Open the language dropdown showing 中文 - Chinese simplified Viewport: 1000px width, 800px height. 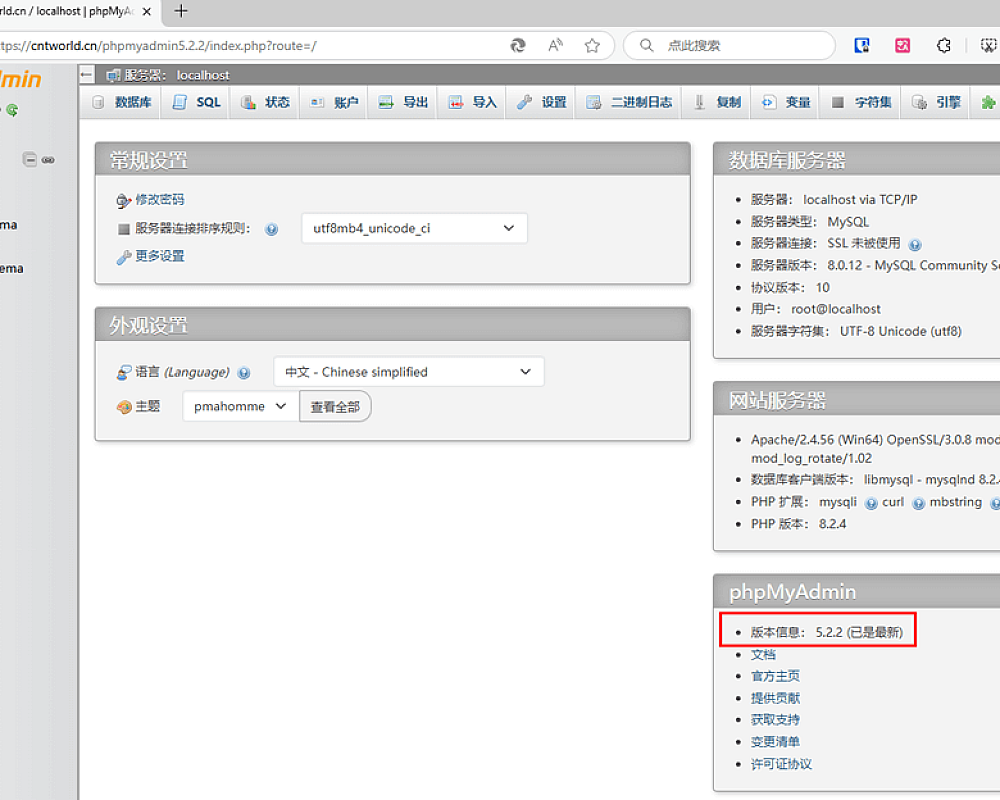pos(408,372)
